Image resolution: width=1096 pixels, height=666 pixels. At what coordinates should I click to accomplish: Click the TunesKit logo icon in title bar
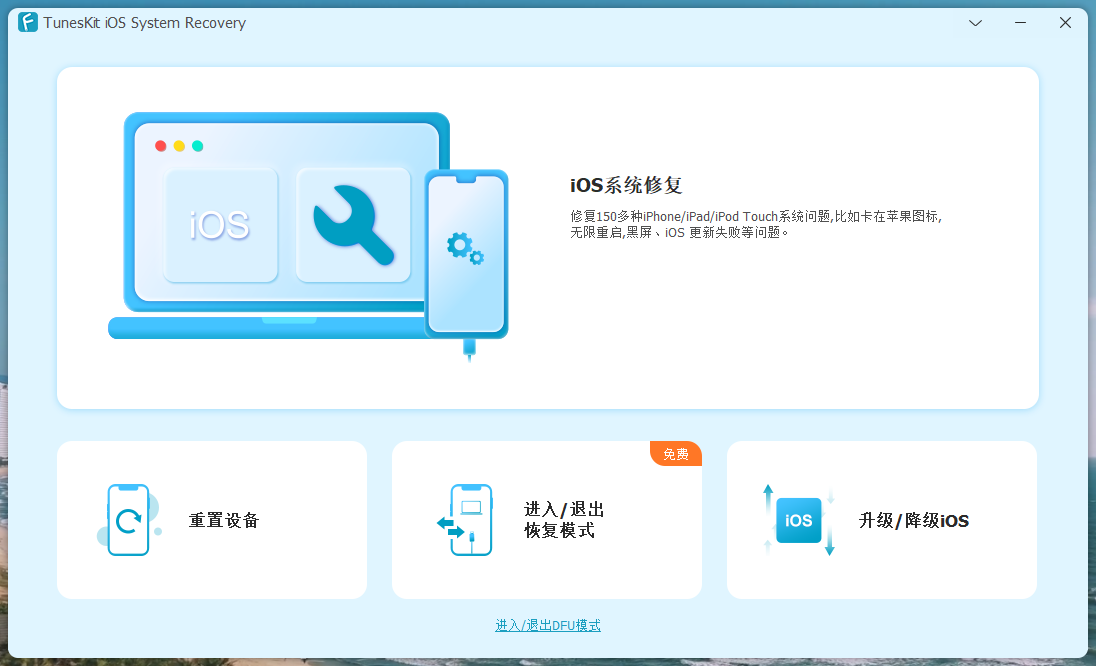pyautogui.click(x=28, y=22)
